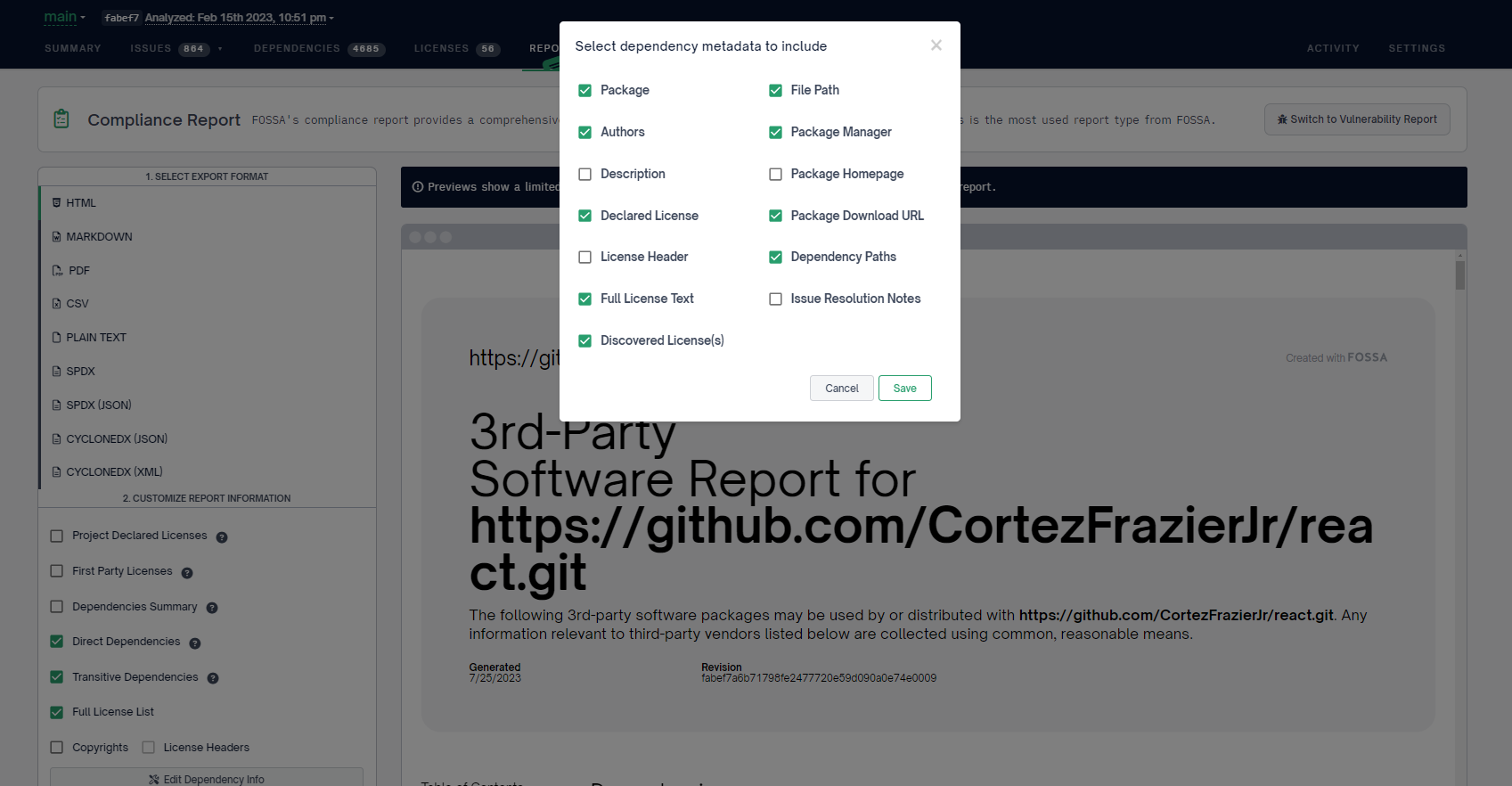Enable License Header in dialog
The height and width of the screenshot is (786, 1512).
click(x=584, y=257)
